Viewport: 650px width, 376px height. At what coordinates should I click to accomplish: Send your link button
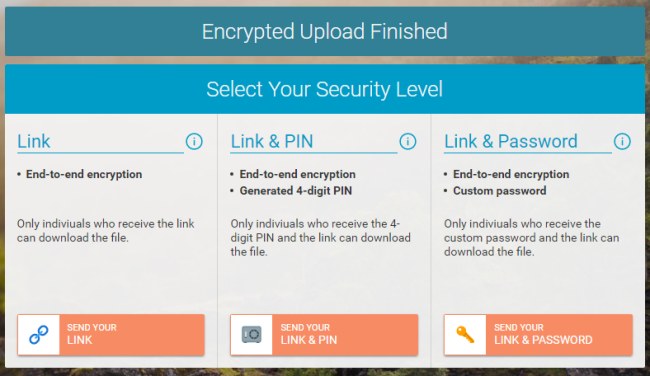pyautogui.click(x=111, y=335)
